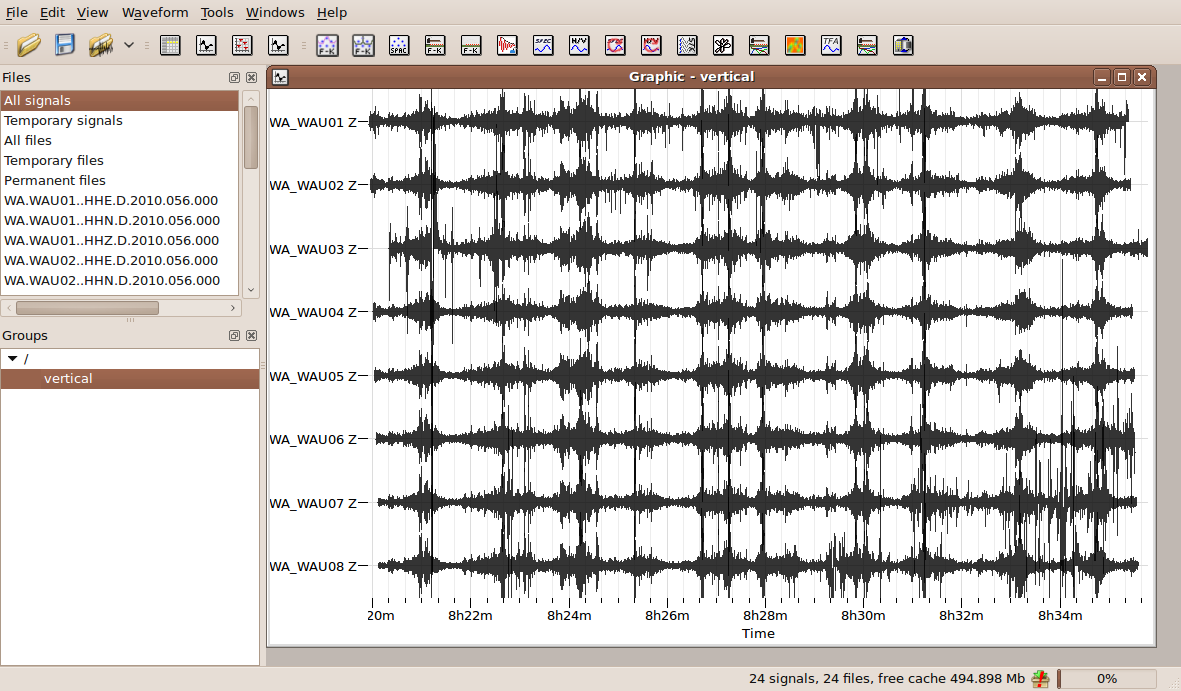Select file WA.WAU01..HHZ.D.2010.056.000
Image resolution: width=1181 pixels, height=691 pixels.
pyautogui.click(x=111, y=241)
